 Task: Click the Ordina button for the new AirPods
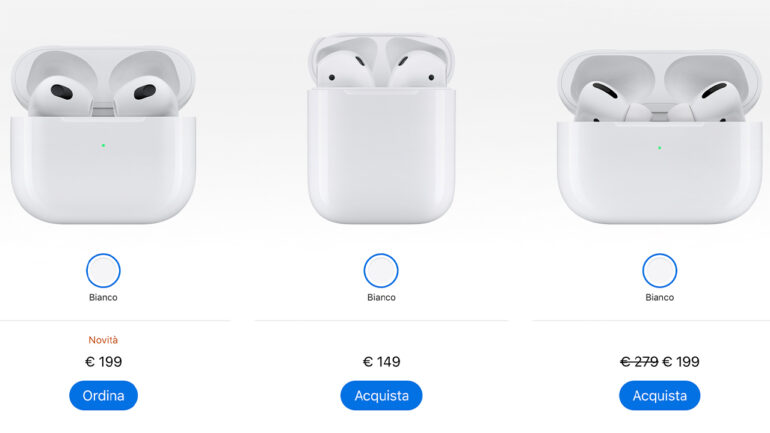(103, 395)
